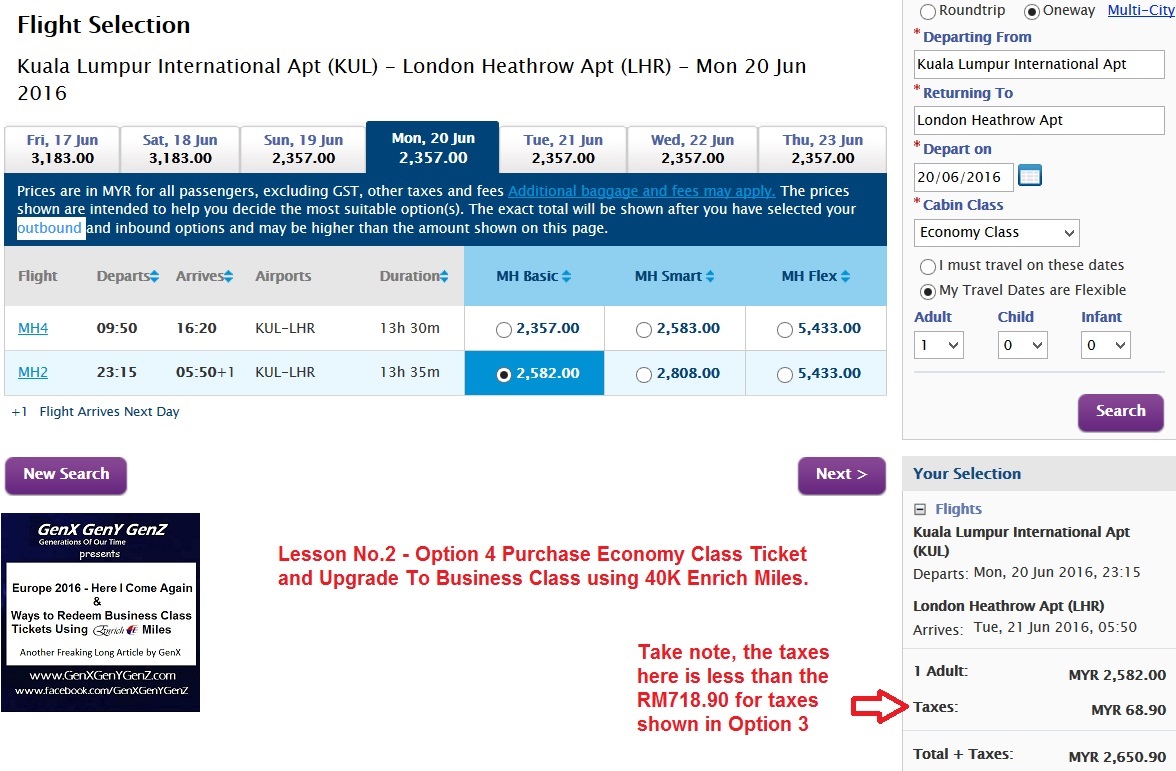Image resolution: width=1176 pixels, height=771 pixels.
Task: Open the MH4 flight details link
Action: point(33,328)
